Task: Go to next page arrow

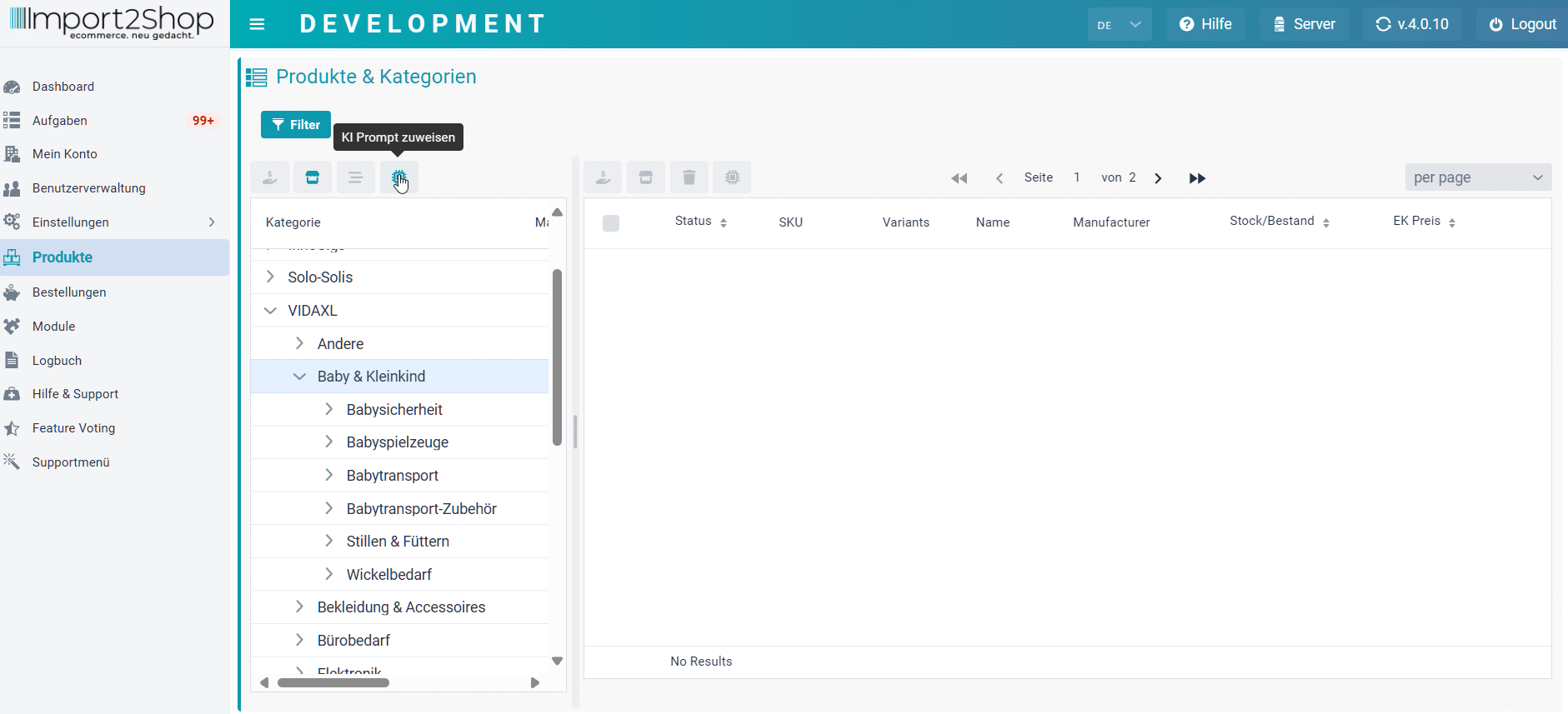Action: click(1158, 178)
